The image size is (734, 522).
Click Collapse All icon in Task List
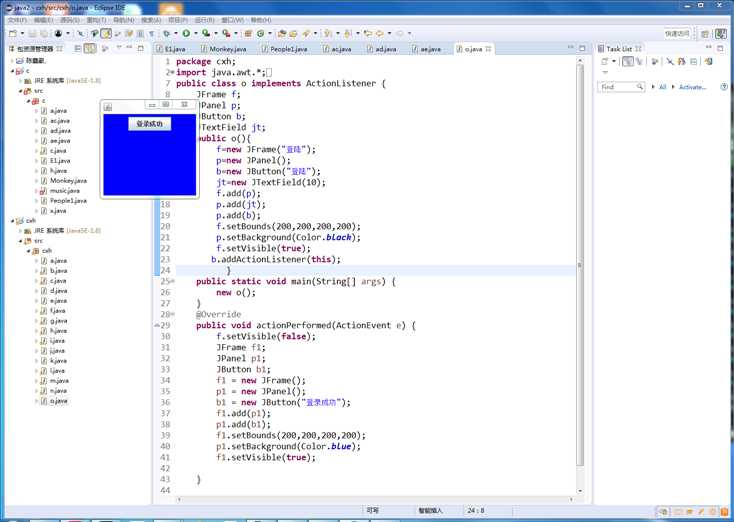point(694,61)
